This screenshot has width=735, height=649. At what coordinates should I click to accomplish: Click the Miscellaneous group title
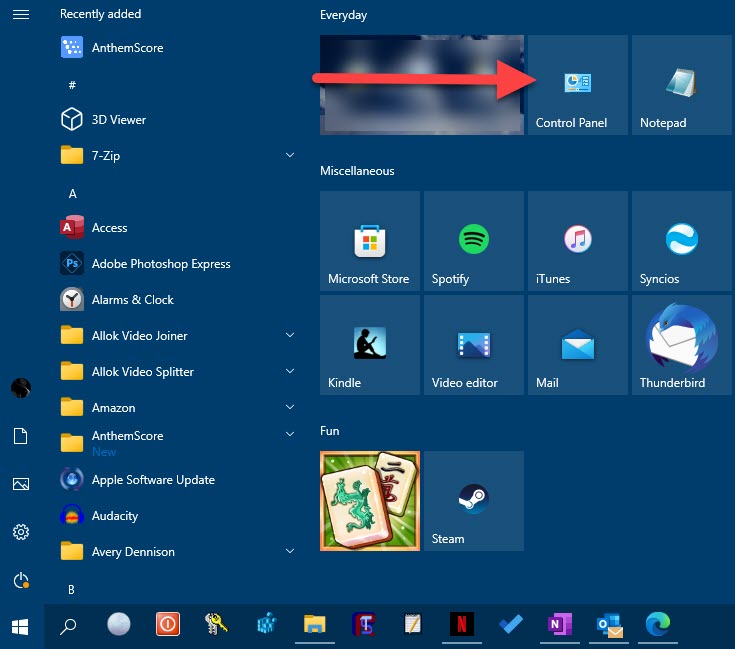357,171
